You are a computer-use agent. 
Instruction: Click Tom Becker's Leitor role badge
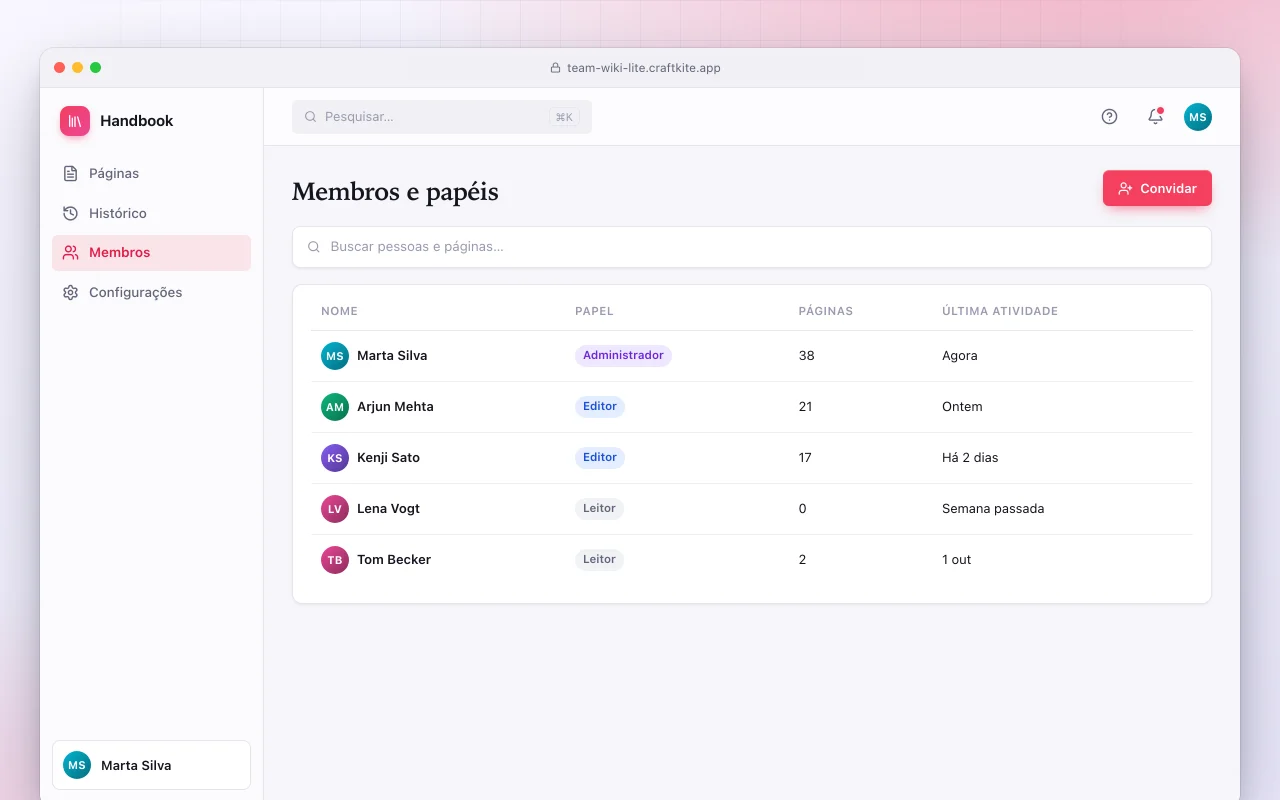coord(599,559)
